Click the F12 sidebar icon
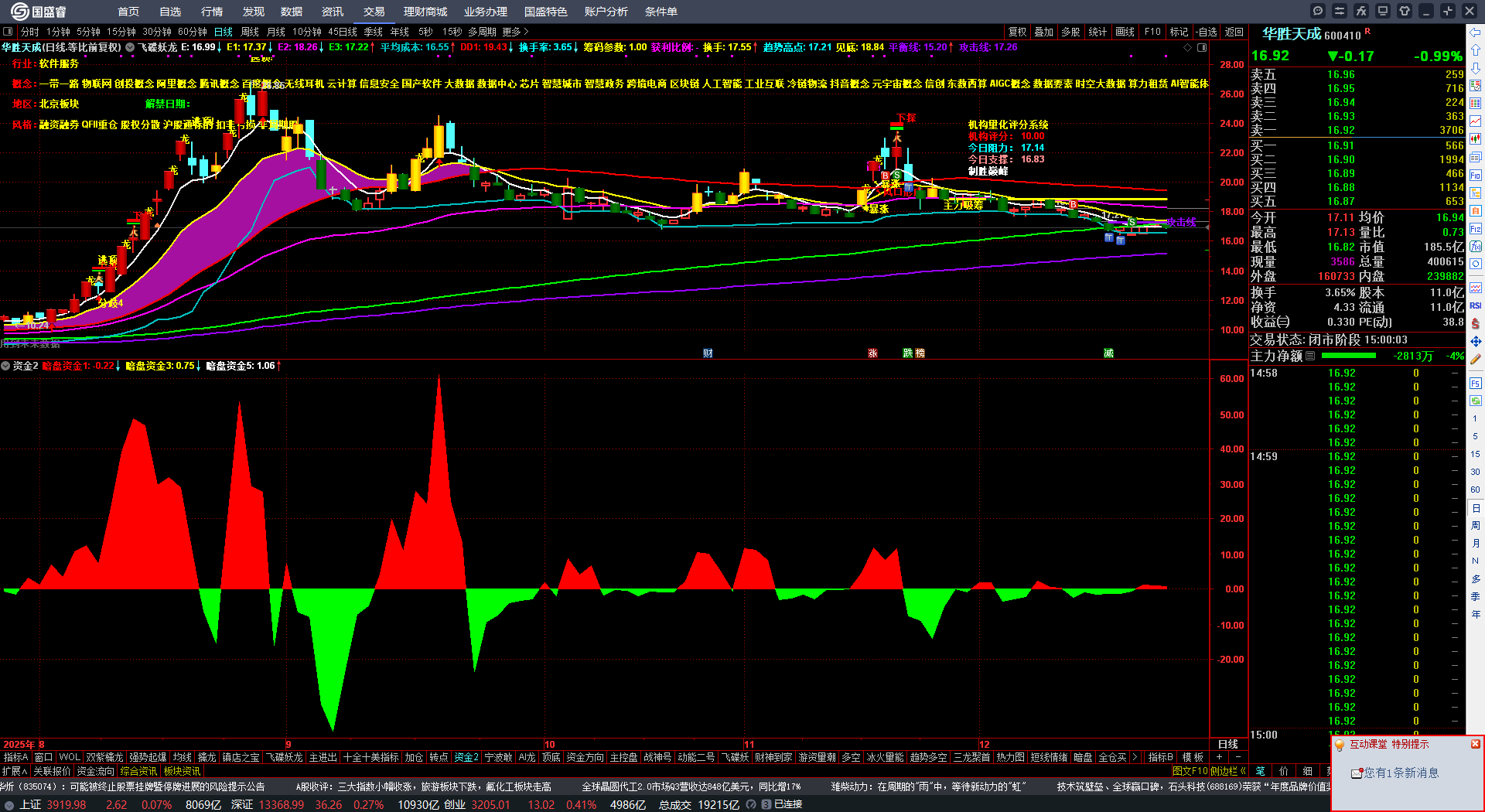The width and height of the screenshot is (1485, 812). pyautogui.click(x=1476, y=229)
